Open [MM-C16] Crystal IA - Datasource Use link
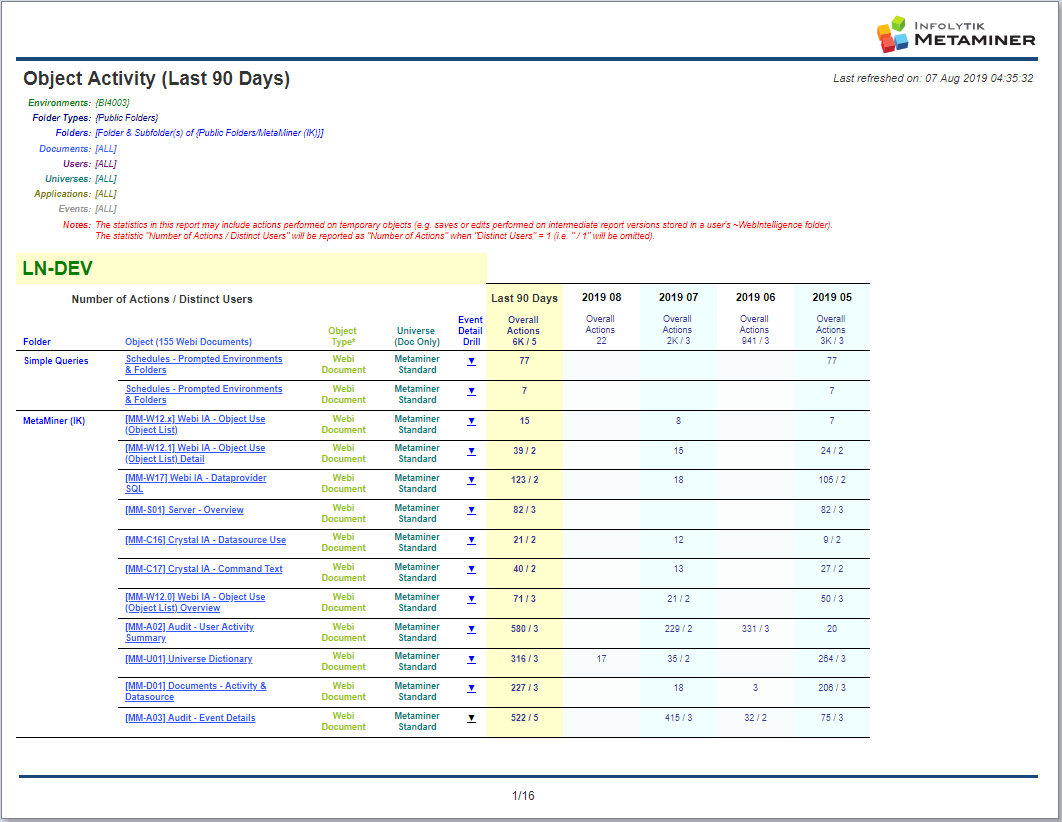This screenshot has height=822, width=1062. coord(205,540)
